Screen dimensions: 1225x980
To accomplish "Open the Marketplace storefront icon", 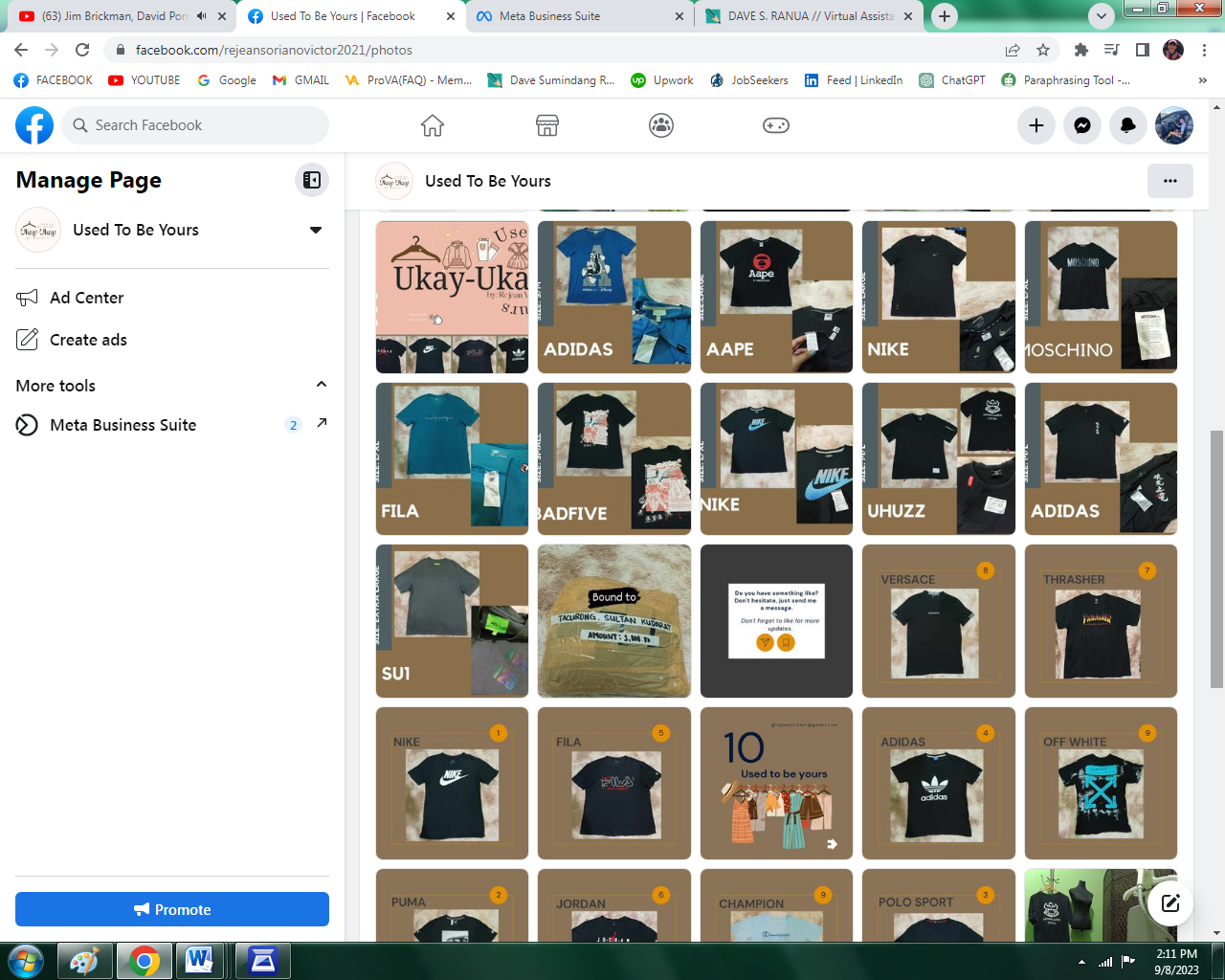I will tap(547, 125).
